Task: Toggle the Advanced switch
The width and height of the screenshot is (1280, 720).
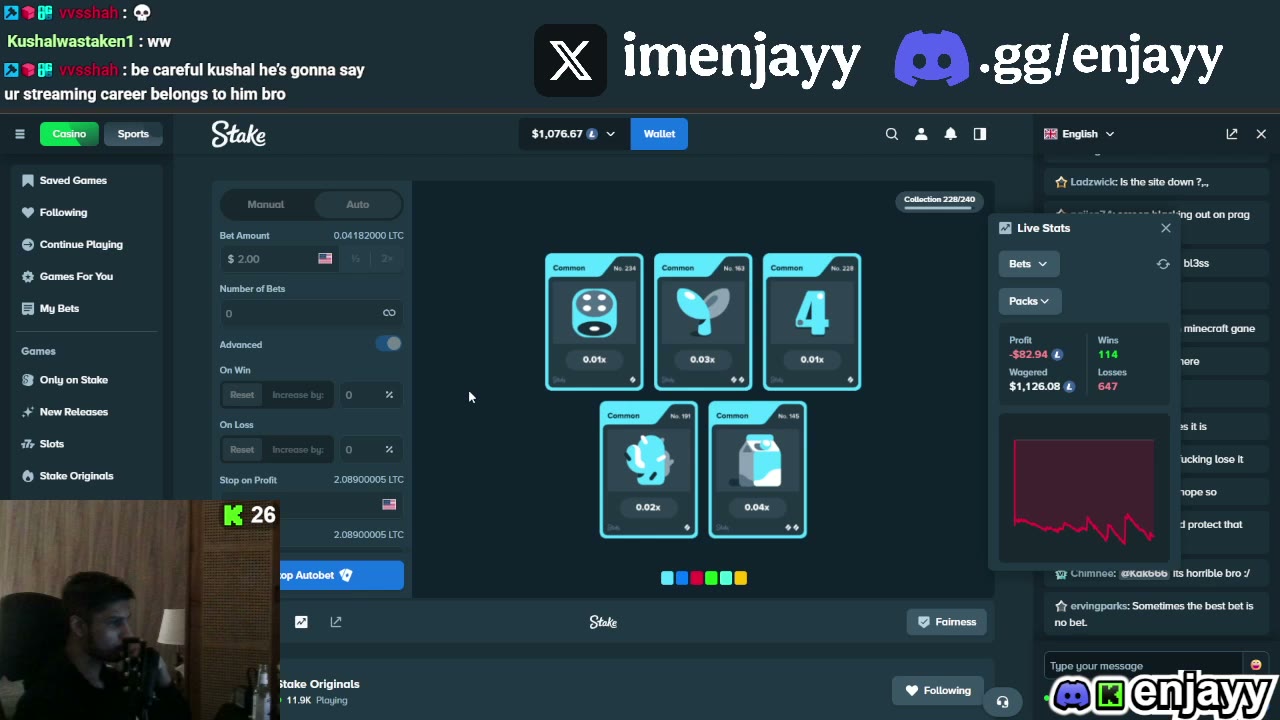Action: (x=389, y=344)
